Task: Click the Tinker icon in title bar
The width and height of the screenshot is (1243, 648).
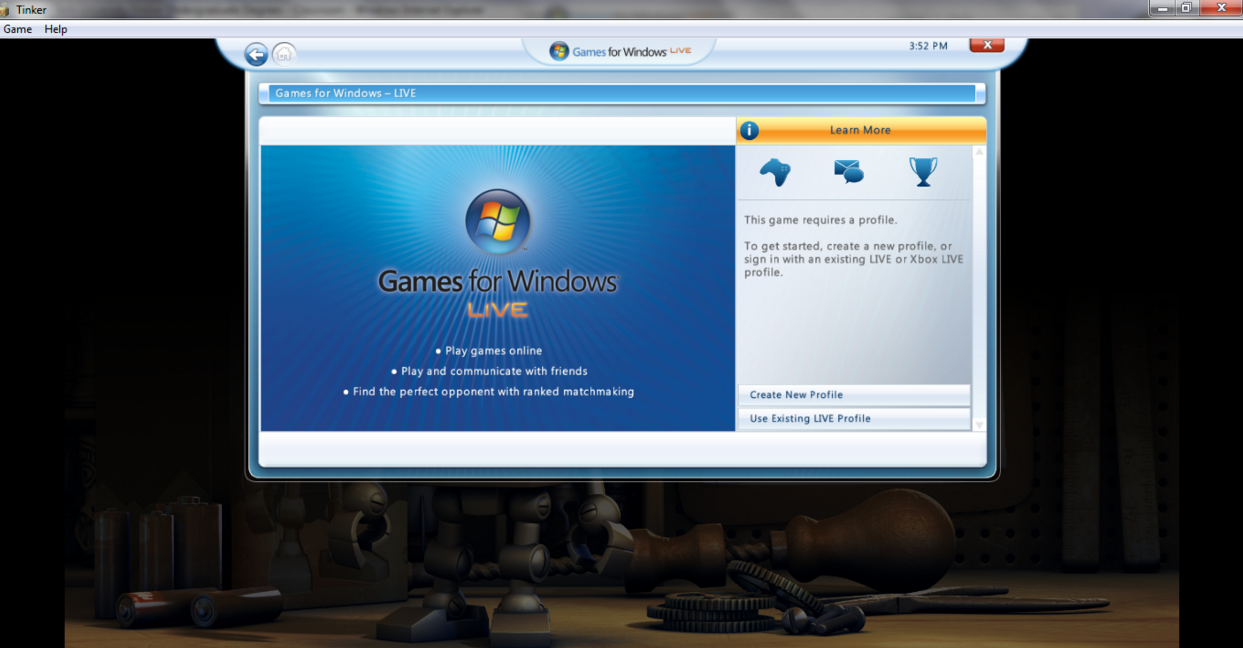Action: pyautogui.click(x=5, y=9)
